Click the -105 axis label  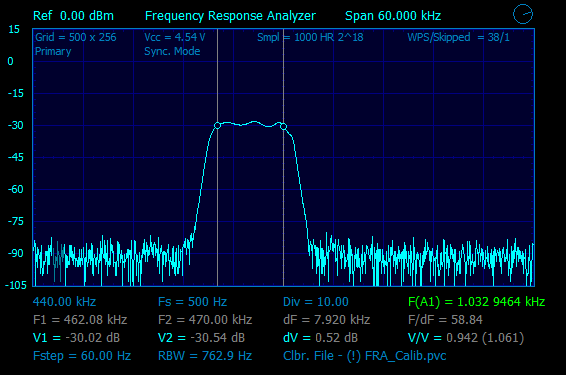pyautogui.click(x=16, y=285)
